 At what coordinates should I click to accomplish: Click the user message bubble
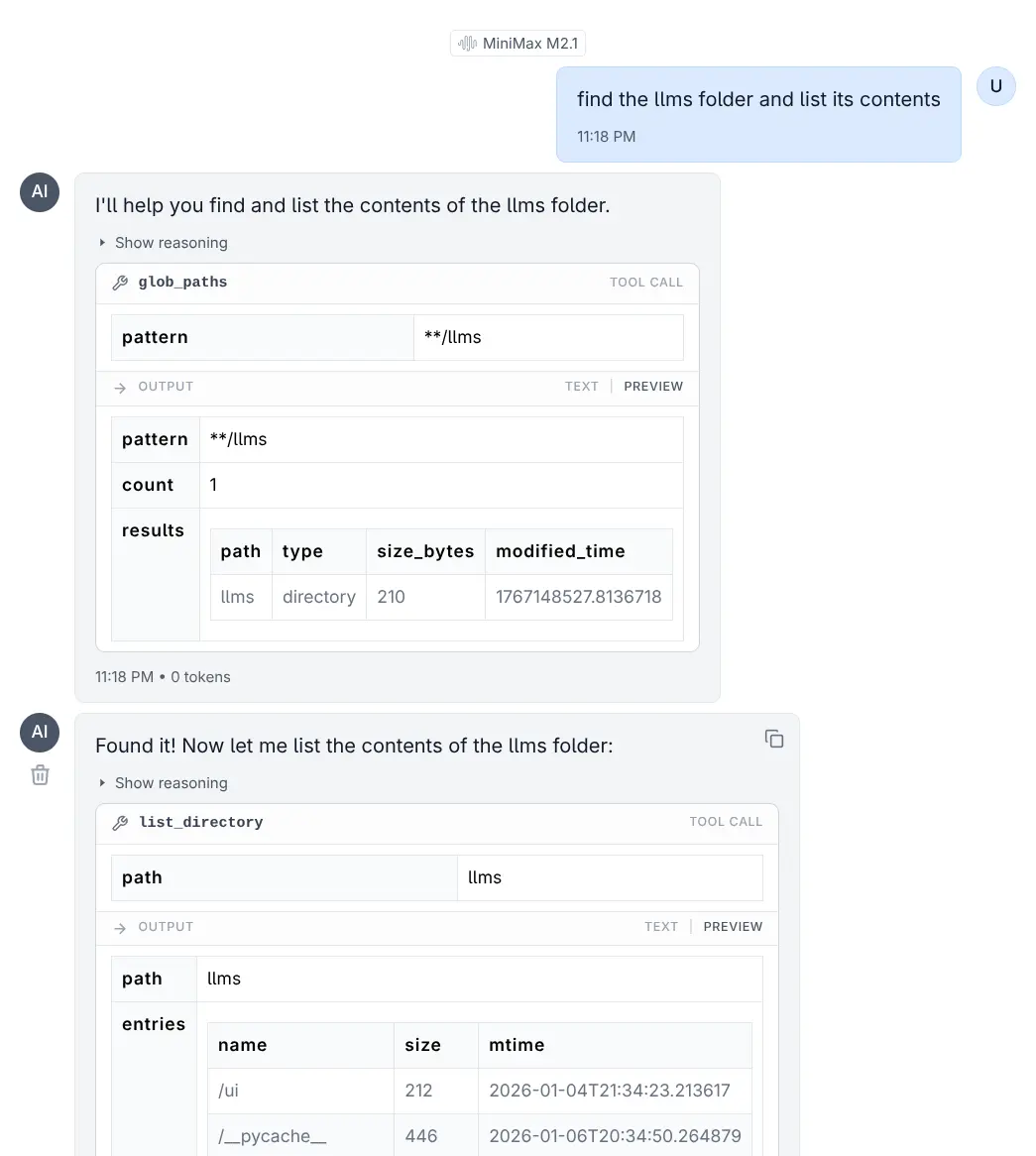tap(758, 114)
